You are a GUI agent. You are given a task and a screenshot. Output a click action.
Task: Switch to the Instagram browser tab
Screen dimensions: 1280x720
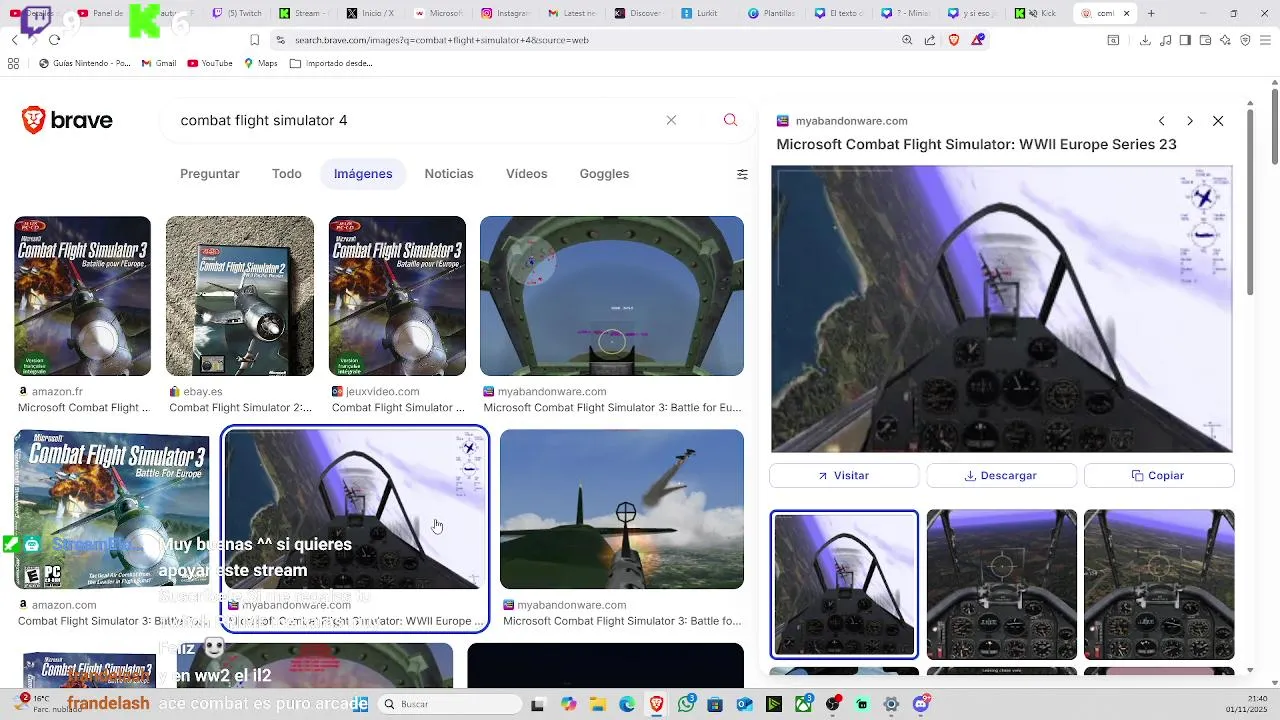505,13
